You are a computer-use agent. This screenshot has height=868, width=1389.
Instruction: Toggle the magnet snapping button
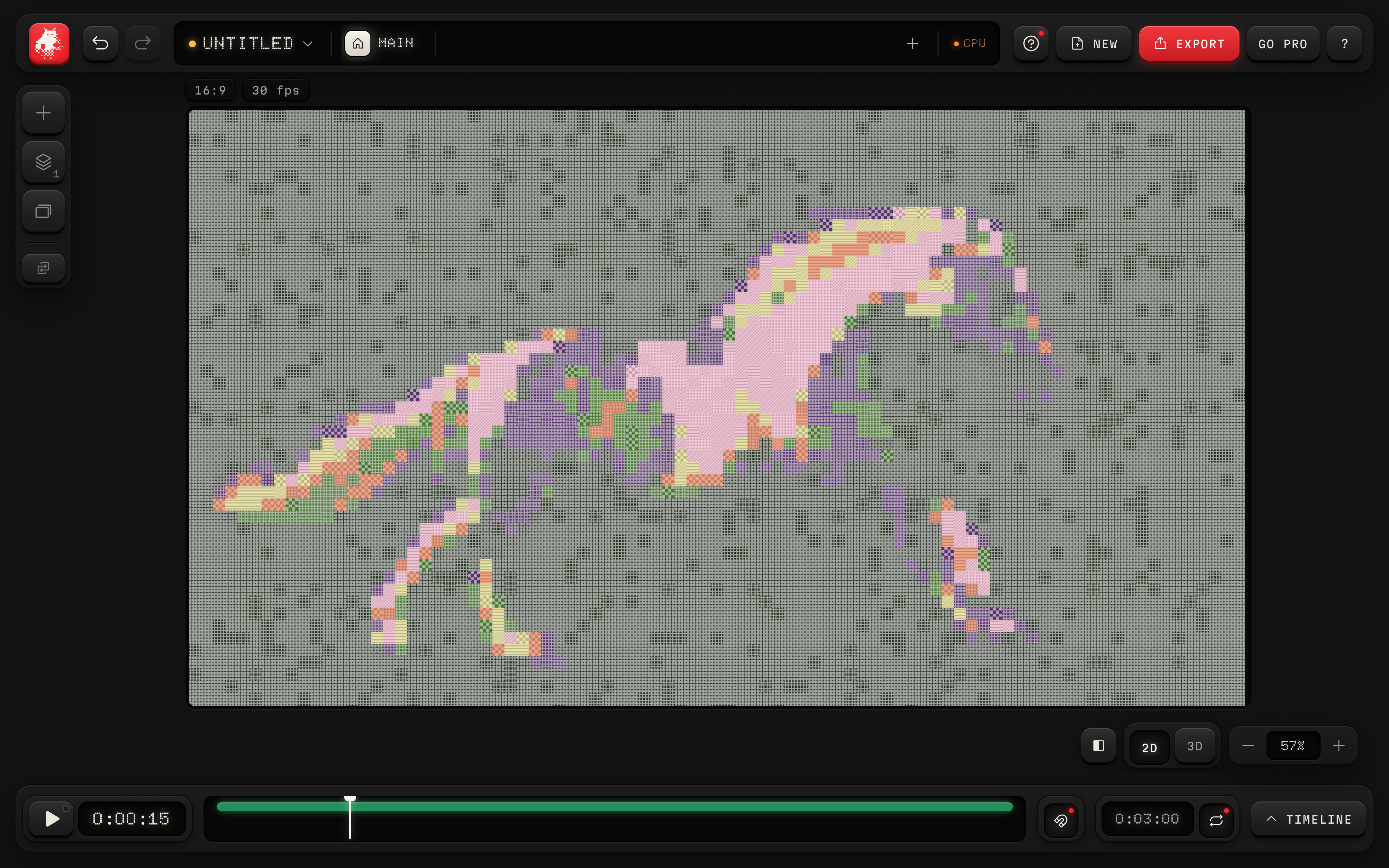1061,820
